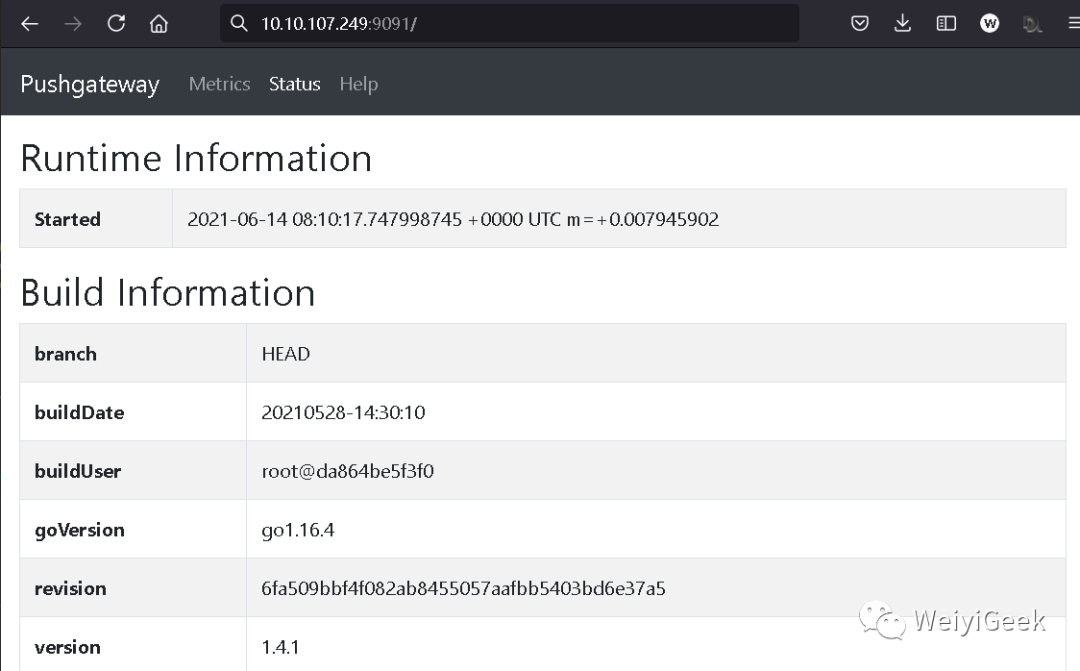The height and width of the screenshot is (671, 1080).
Task: Click the buildDate row label
Action: pos(79,413)
